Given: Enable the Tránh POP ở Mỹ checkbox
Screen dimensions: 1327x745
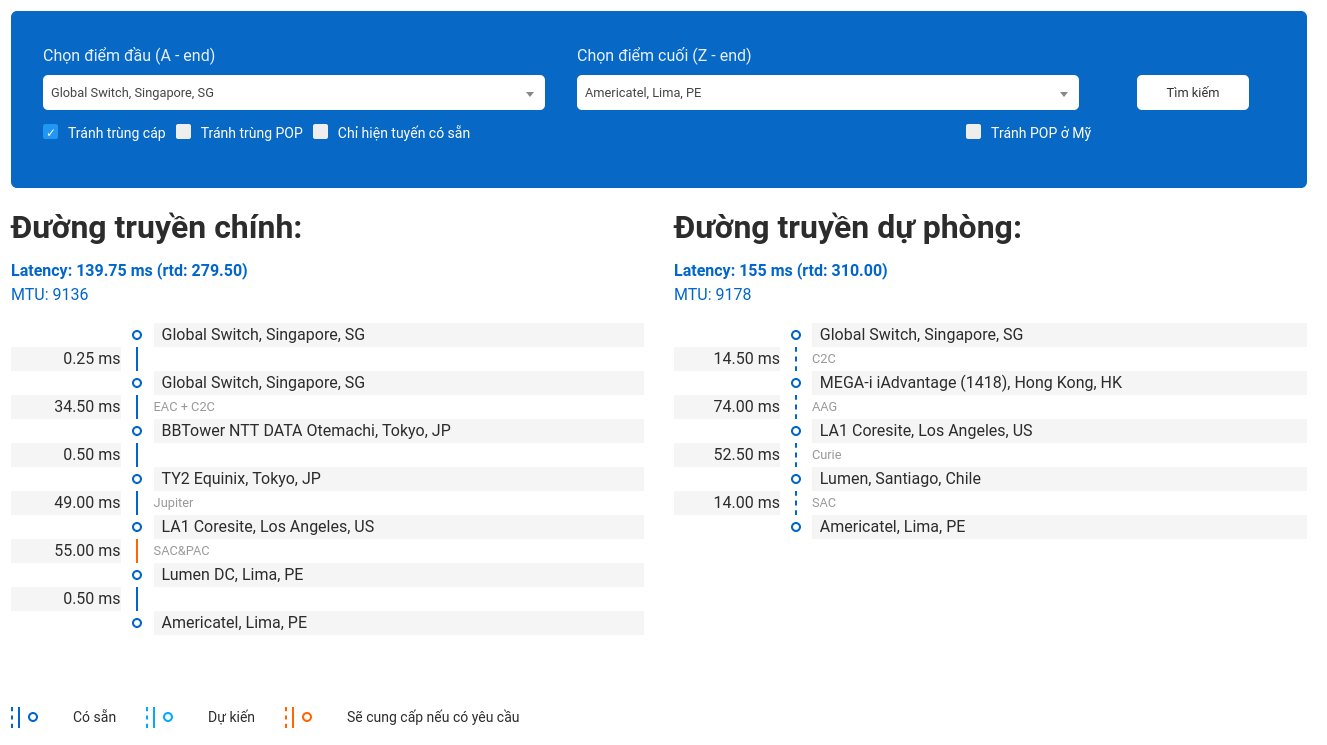Looking at the screenshot, I should pos(973,132).
